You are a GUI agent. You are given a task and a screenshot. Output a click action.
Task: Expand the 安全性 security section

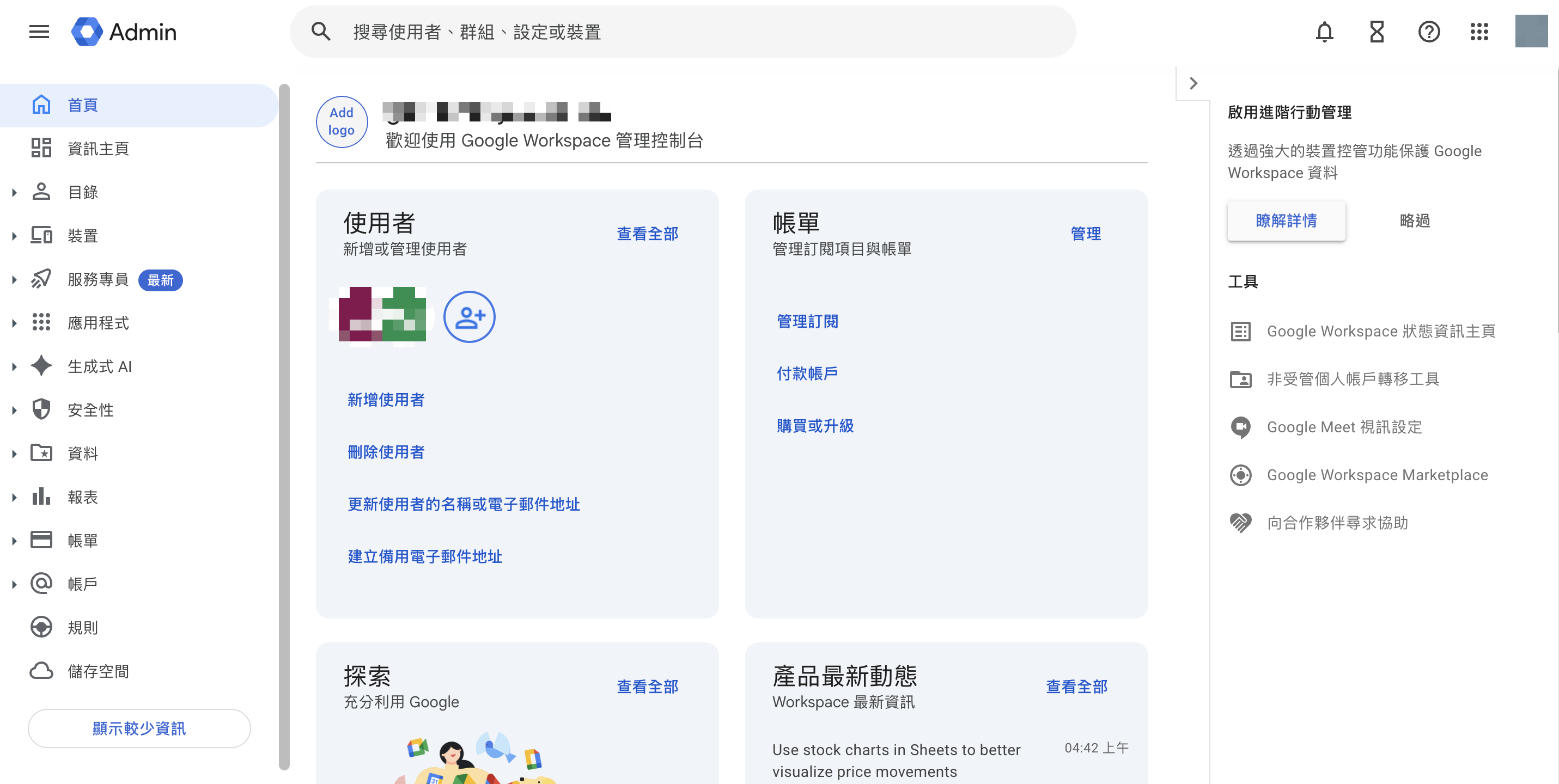15,410
